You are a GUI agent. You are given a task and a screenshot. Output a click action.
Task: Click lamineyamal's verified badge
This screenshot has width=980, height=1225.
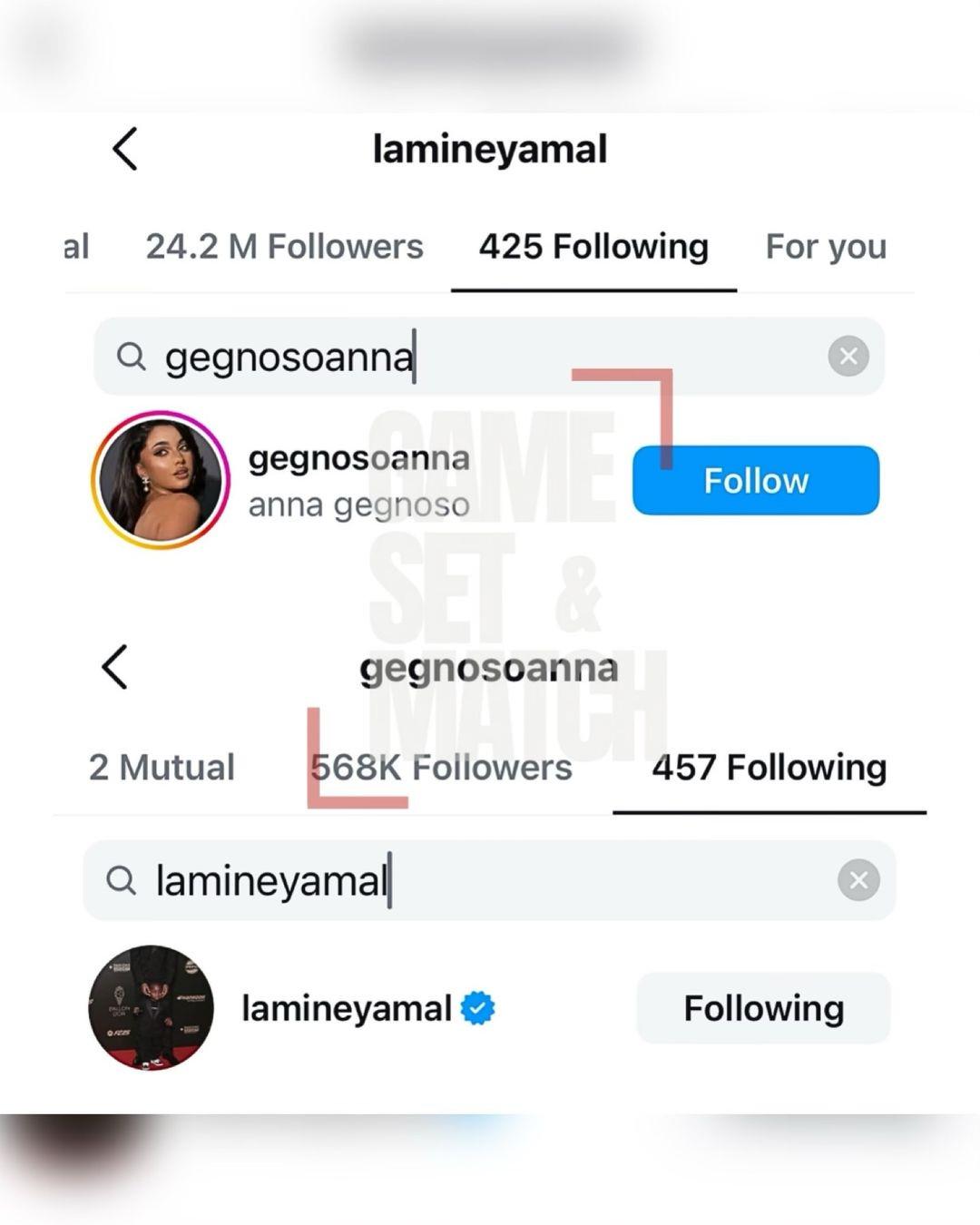point(477,1008)
